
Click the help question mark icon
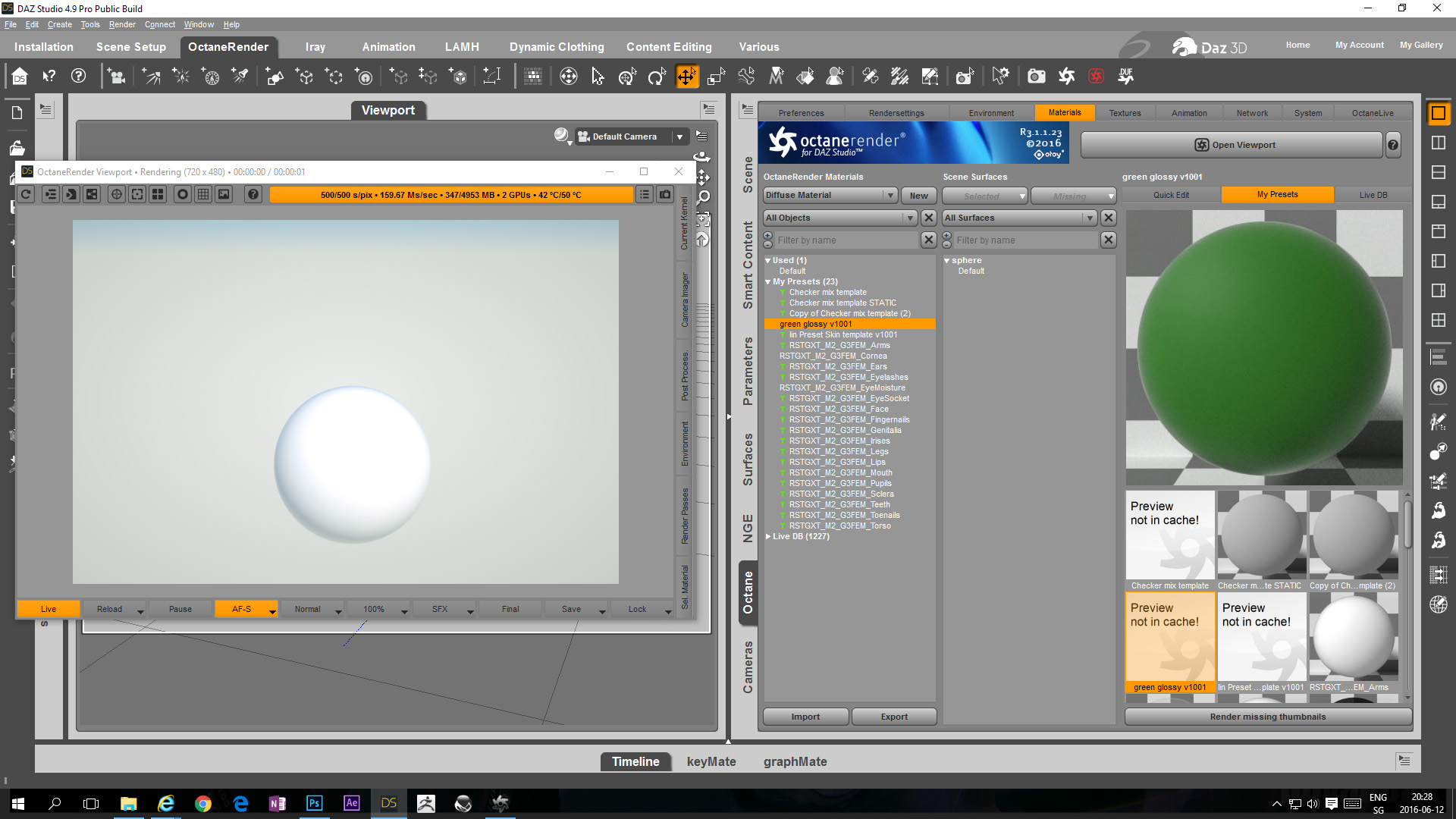[x=78, y=77]
